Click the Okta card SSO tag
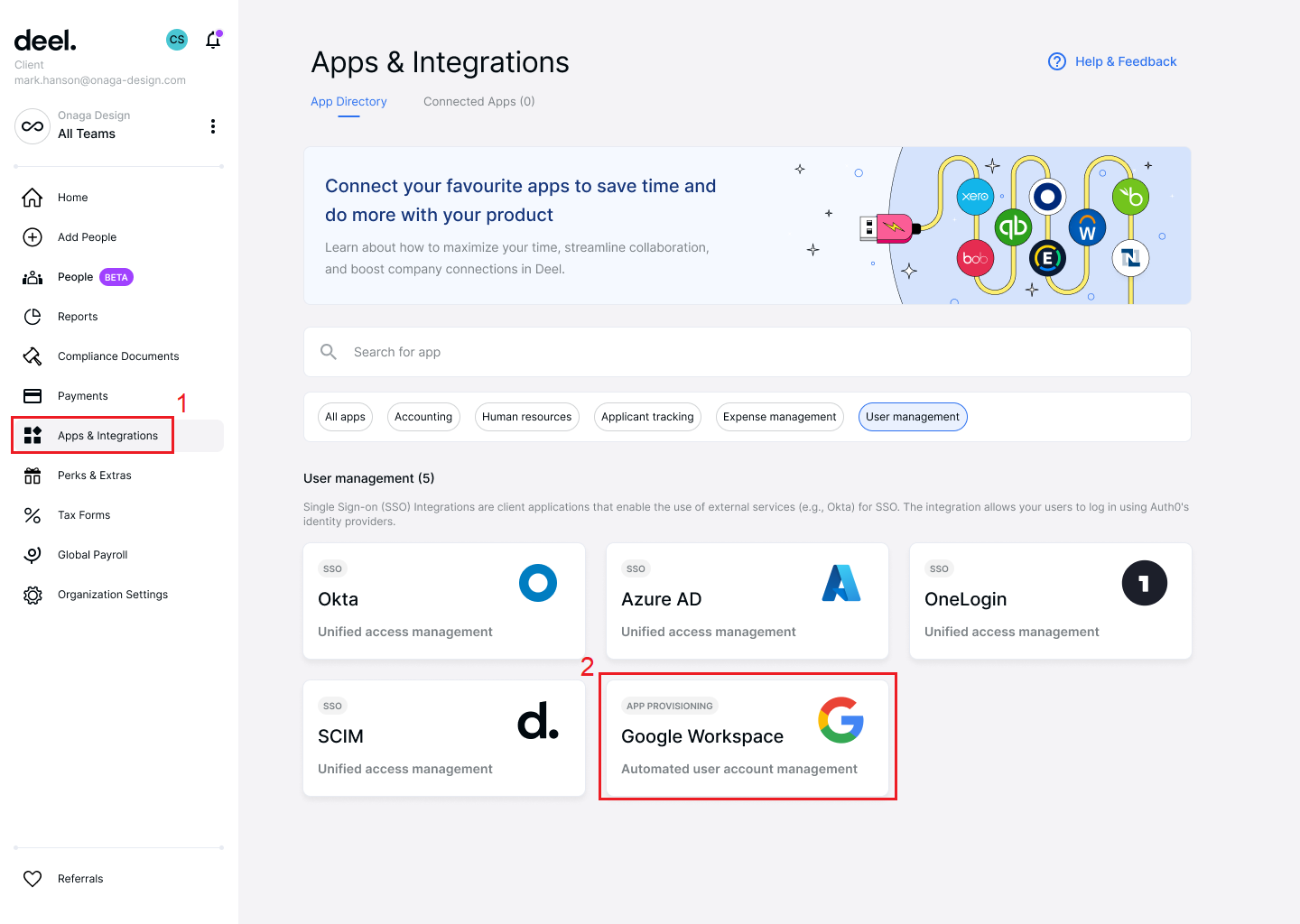Viewport: 1300px width, 924px height. tap(332, 568)
